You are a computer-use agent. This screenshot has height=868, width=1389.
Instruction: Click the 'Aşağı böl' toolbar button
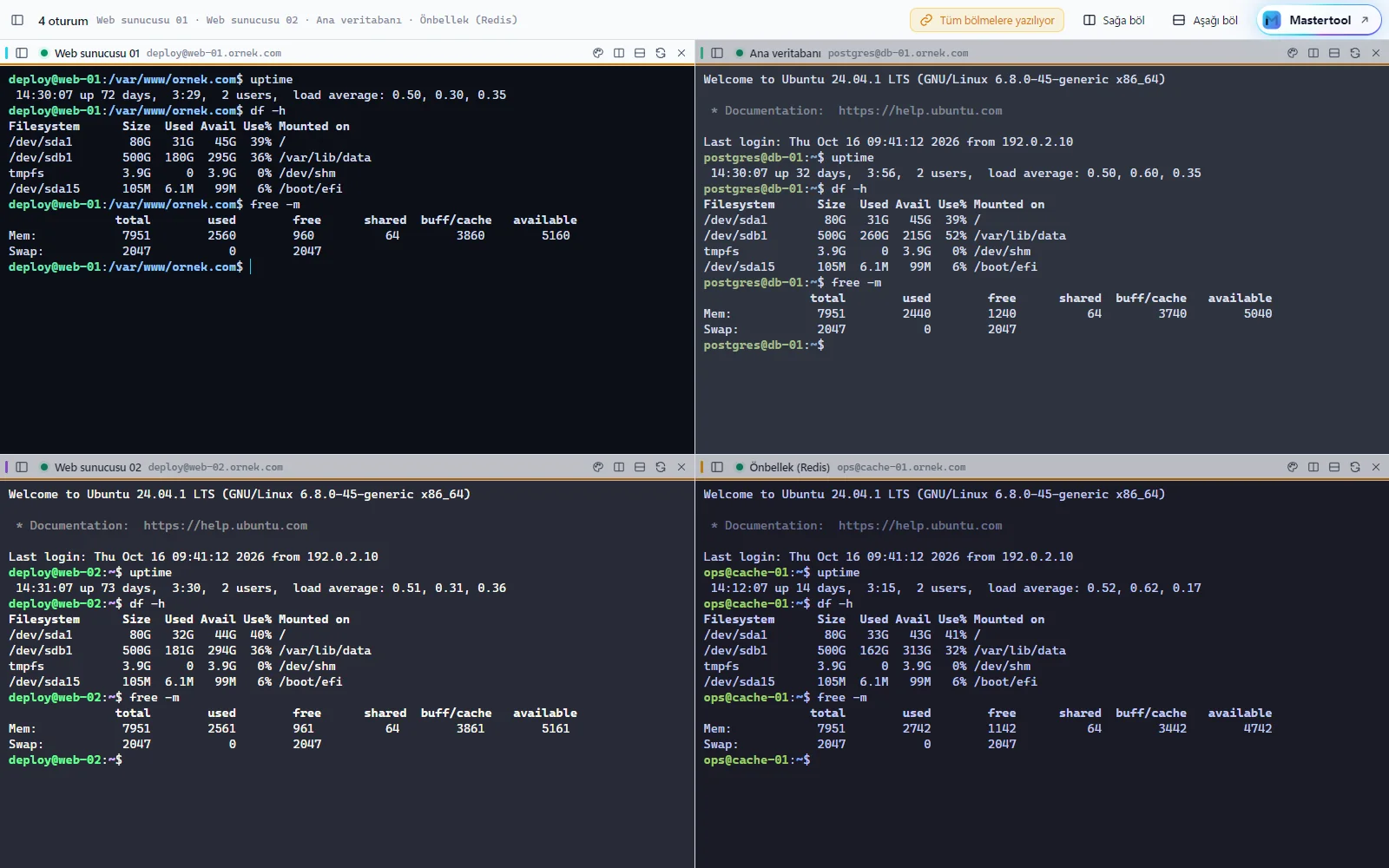(1205, 20)
